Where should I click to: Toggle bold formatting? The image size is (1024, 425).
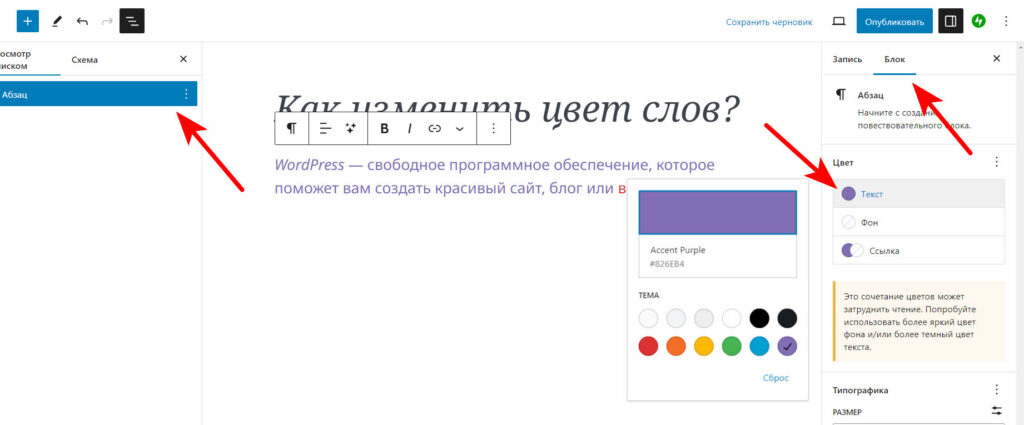point(384,129)
